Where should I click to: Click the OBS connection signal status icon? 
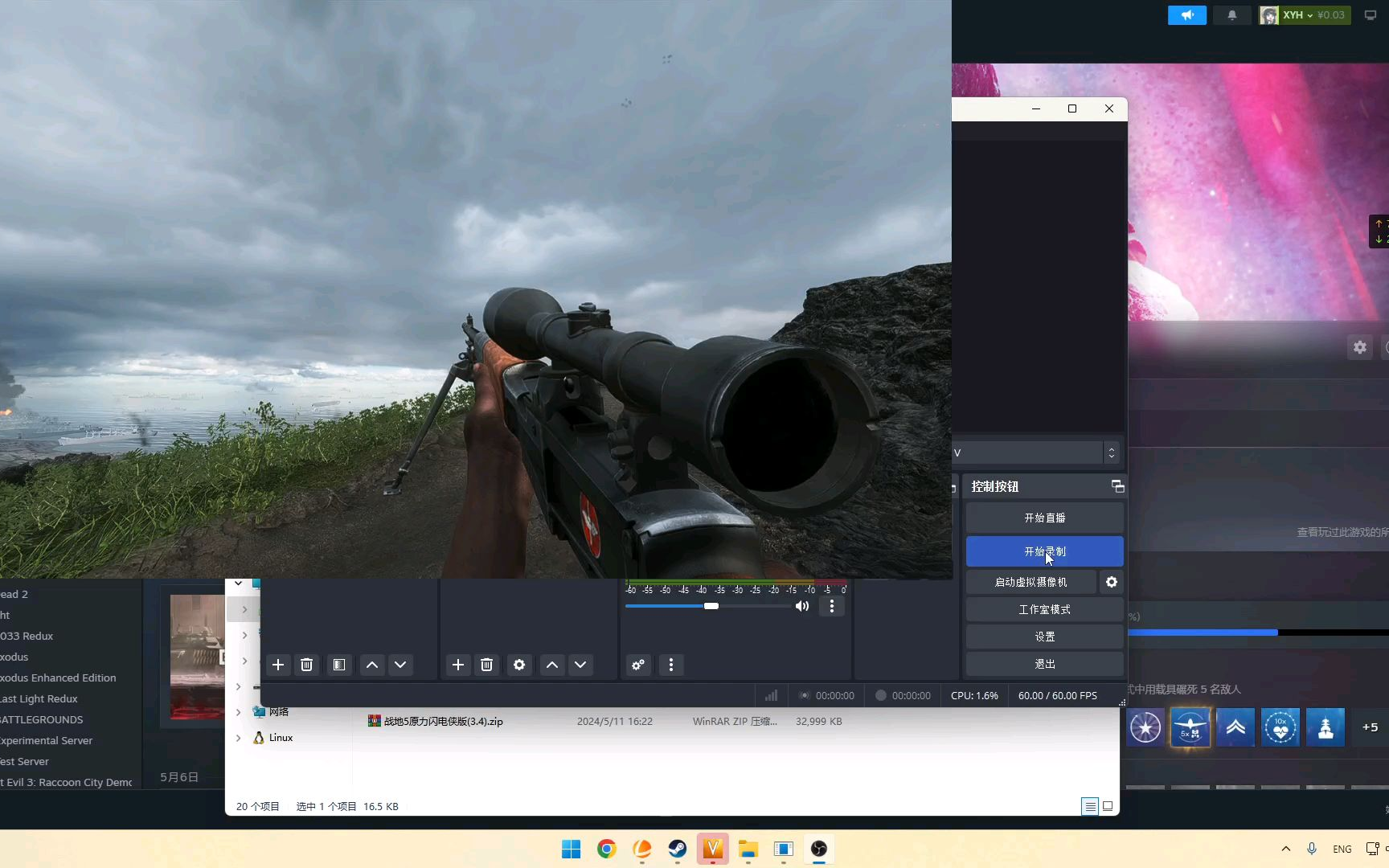tap(771, 695)
